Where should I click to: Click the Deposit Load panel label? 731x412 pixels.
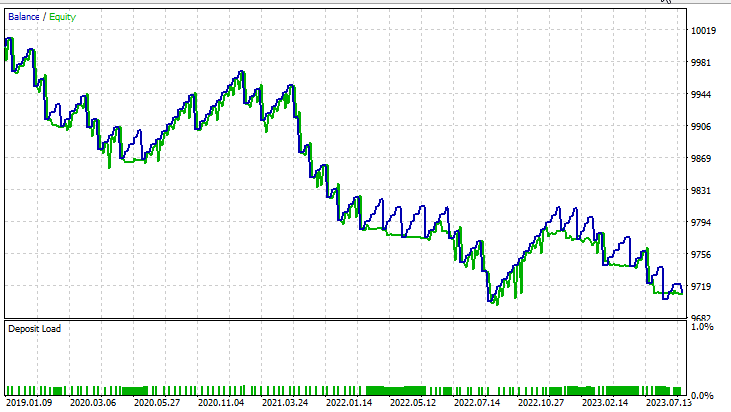34,329
